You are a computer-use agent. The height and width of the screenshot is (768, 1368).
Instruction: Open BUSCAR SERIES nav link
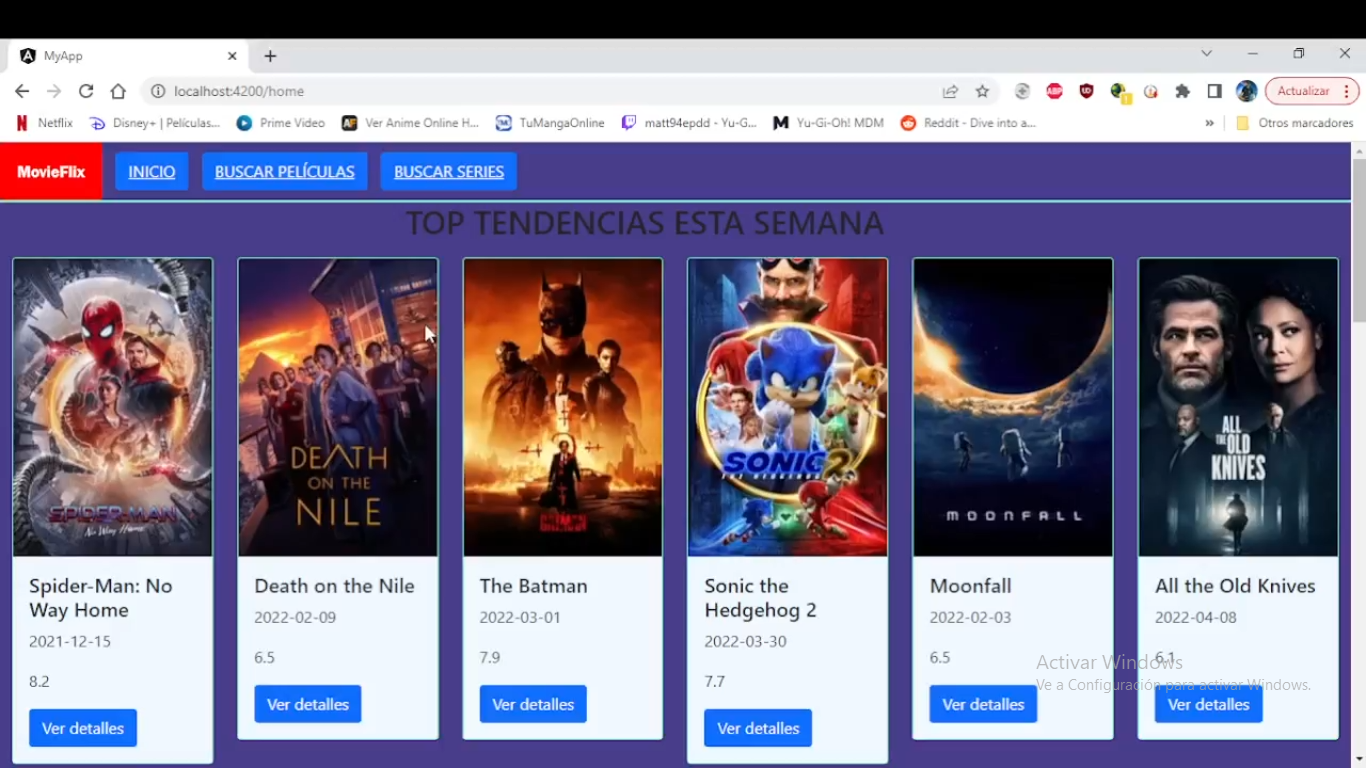[x=449, y=171]
